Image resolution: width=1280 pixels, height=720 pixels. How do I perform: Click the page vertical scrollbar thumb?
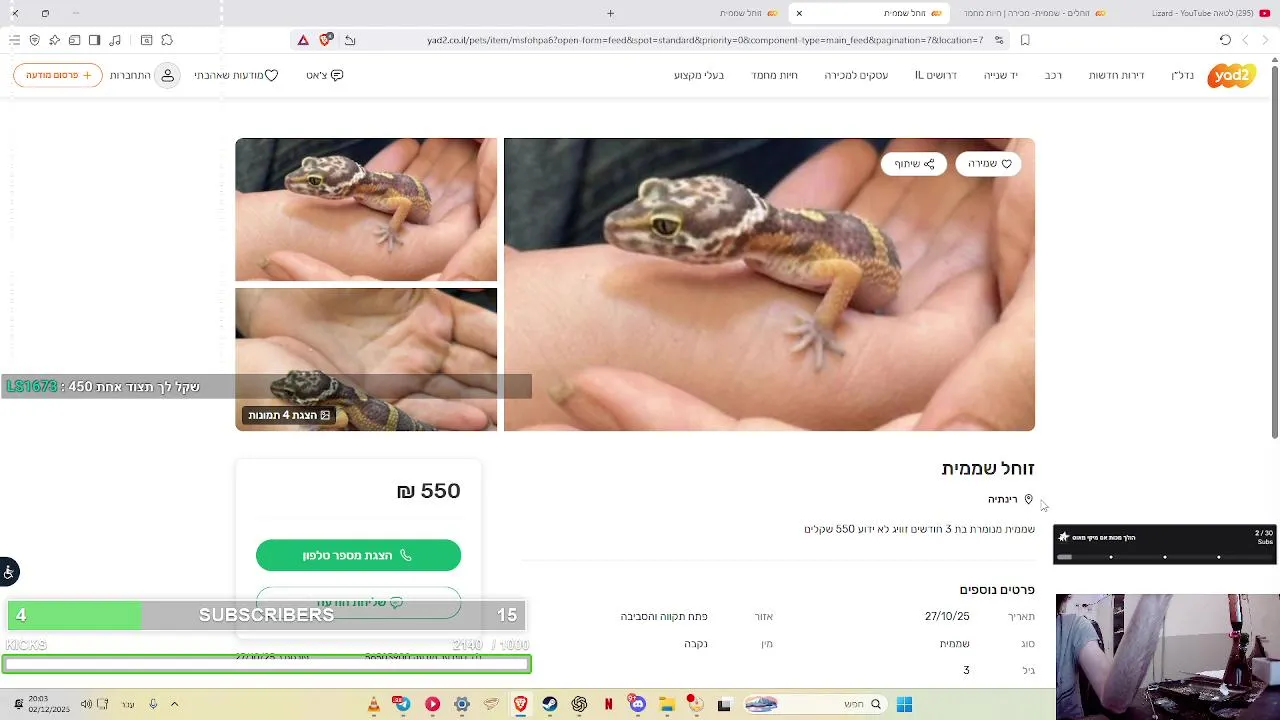1274,250
